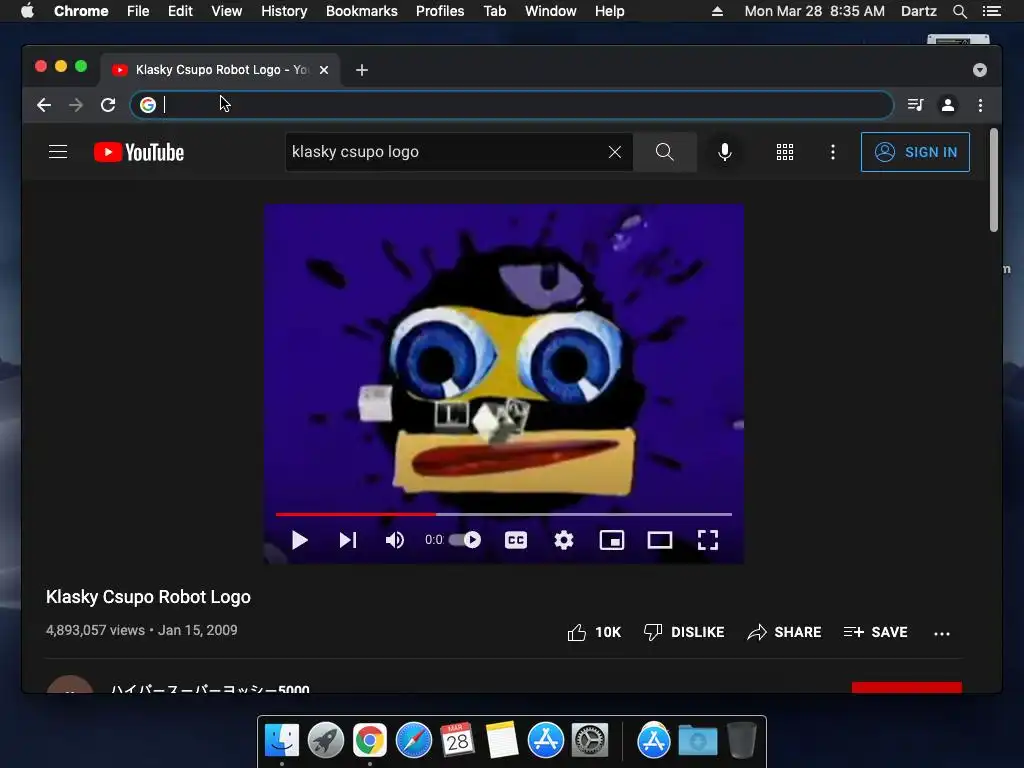The image size is (1024, 768).
Task: Open Finder from the Dock
Action: (x=282, y=741)
